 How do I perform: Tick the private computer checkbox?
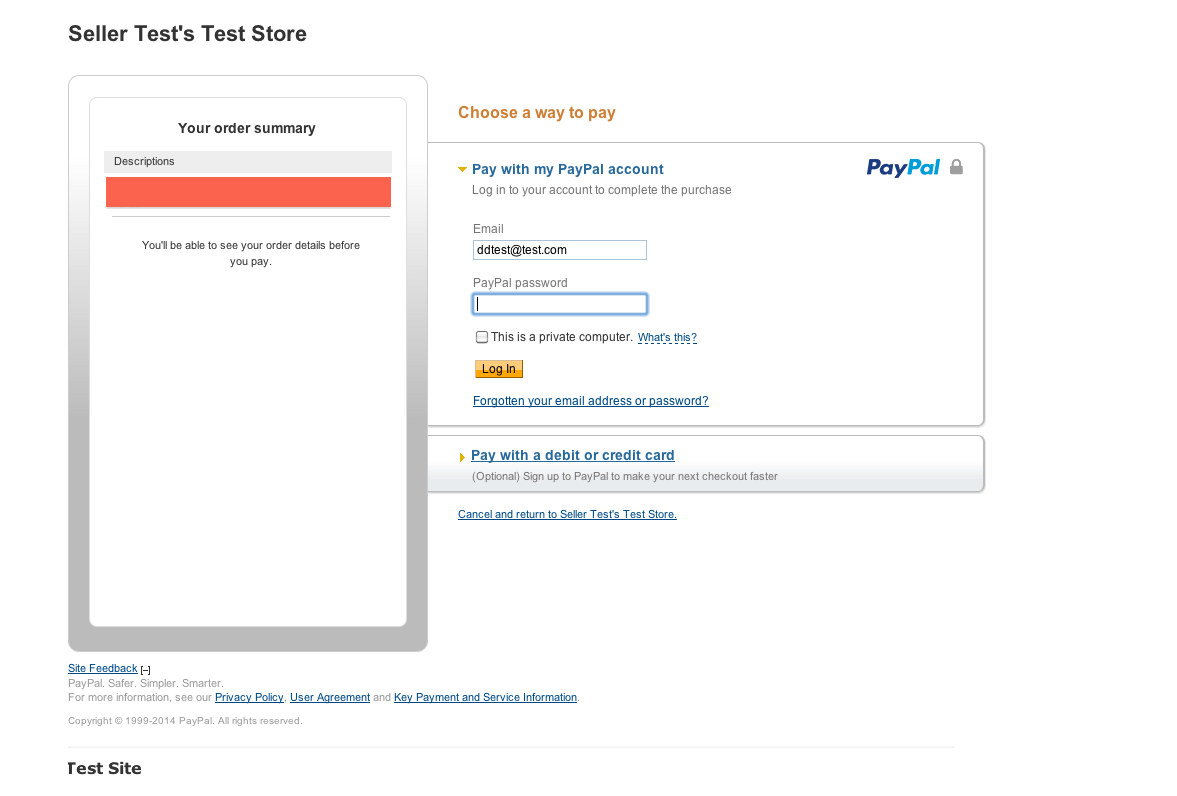click(x=482, y=337)
